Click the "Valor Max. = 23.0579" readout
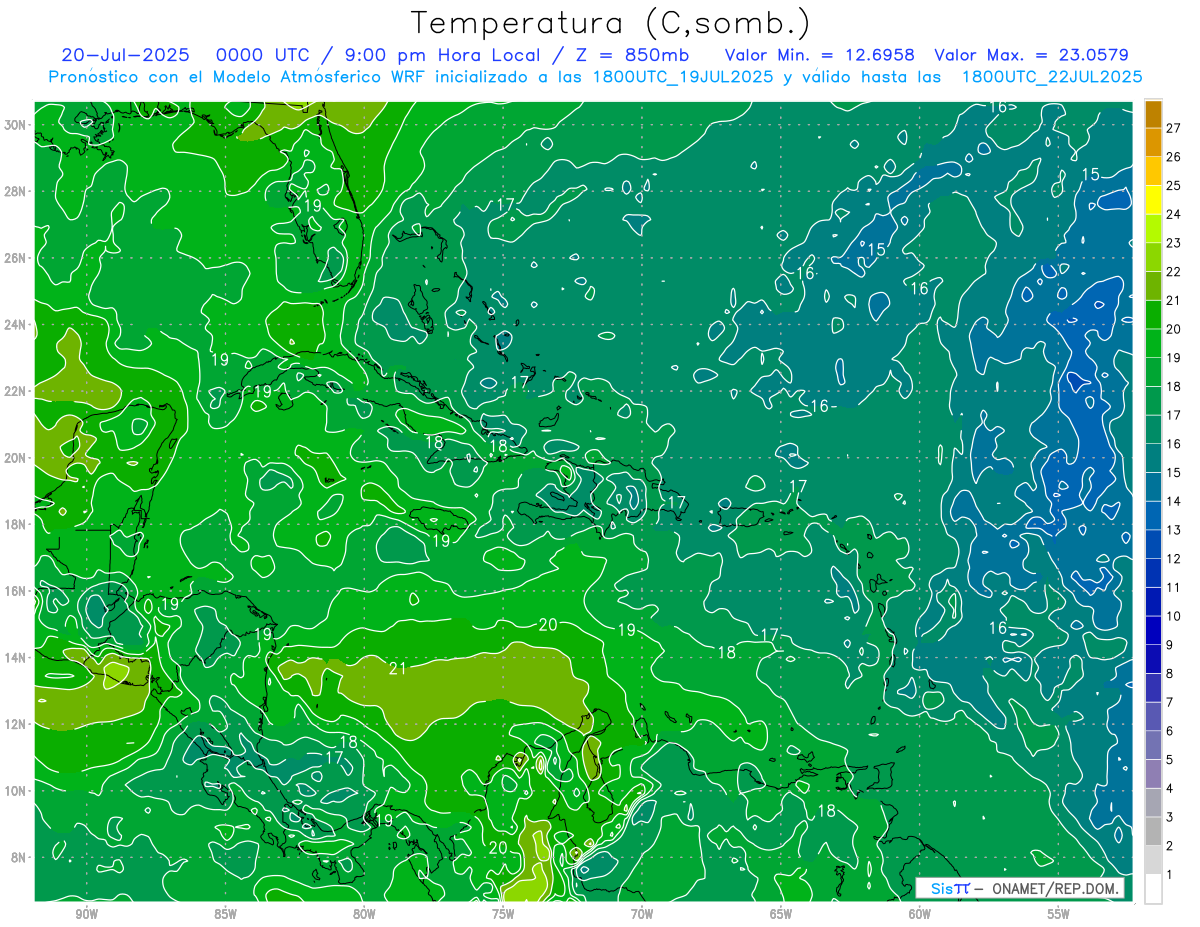The image size is (1200, 927). (x=1031, y=55)
